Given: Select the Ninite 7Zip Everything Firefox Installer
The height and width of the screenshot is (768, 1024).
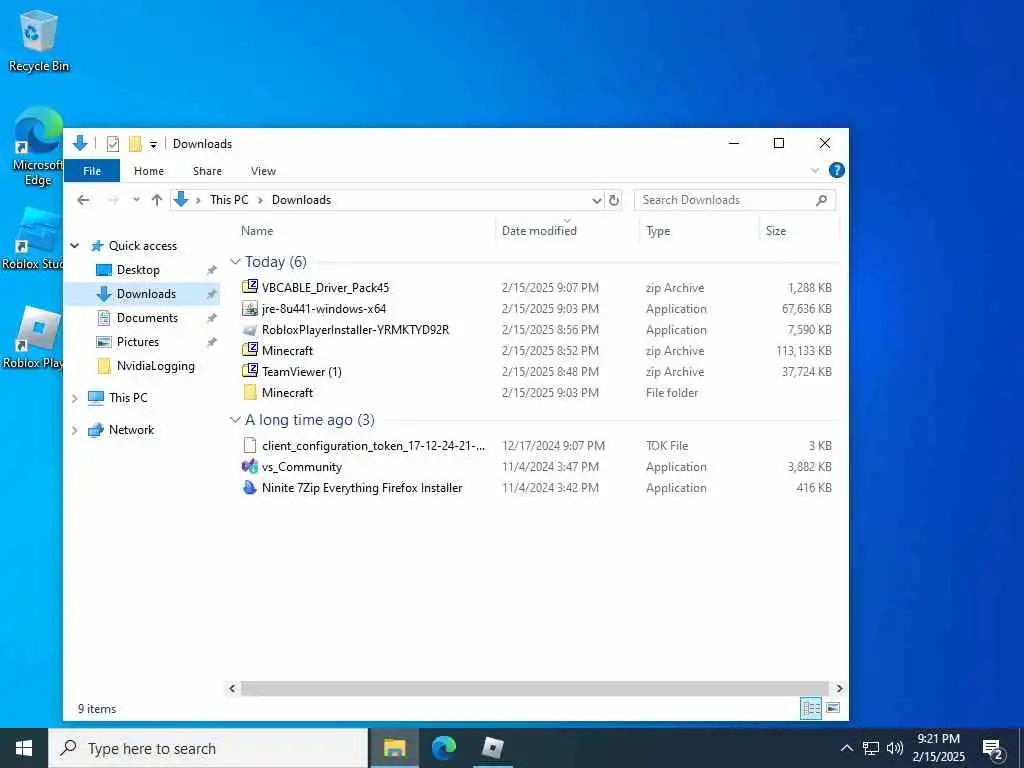Looking at the screenshot, I should click(362, 488).
